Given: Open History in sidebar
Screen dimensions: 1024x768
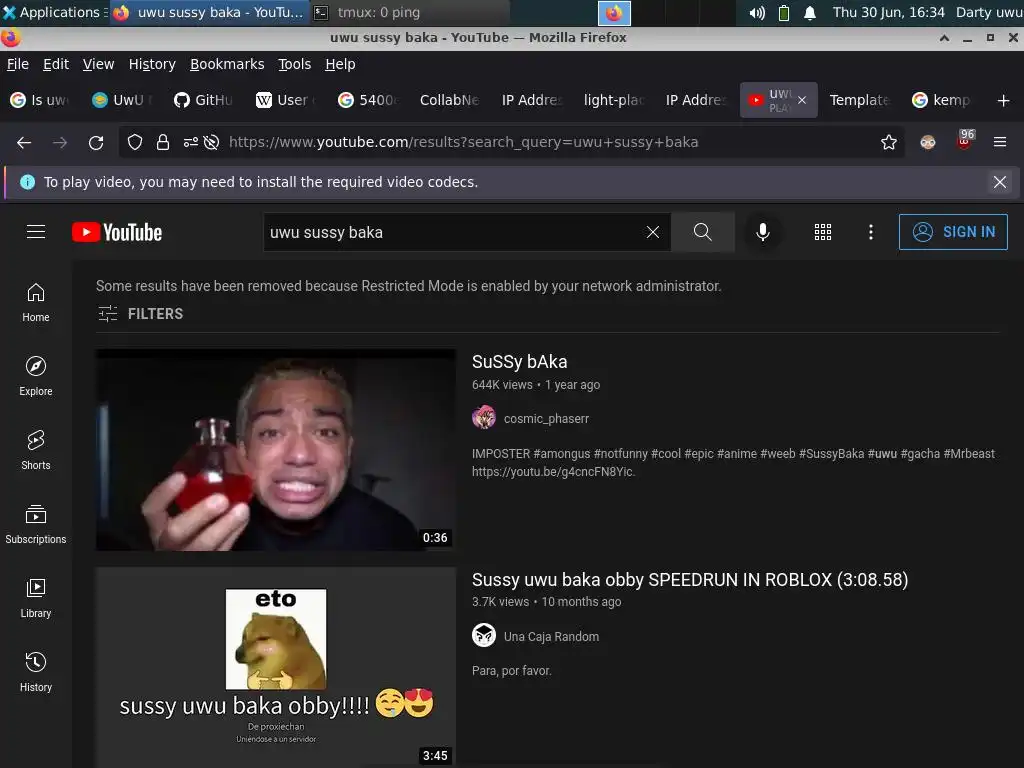Looking at the screenshot, I should [36, 672].
